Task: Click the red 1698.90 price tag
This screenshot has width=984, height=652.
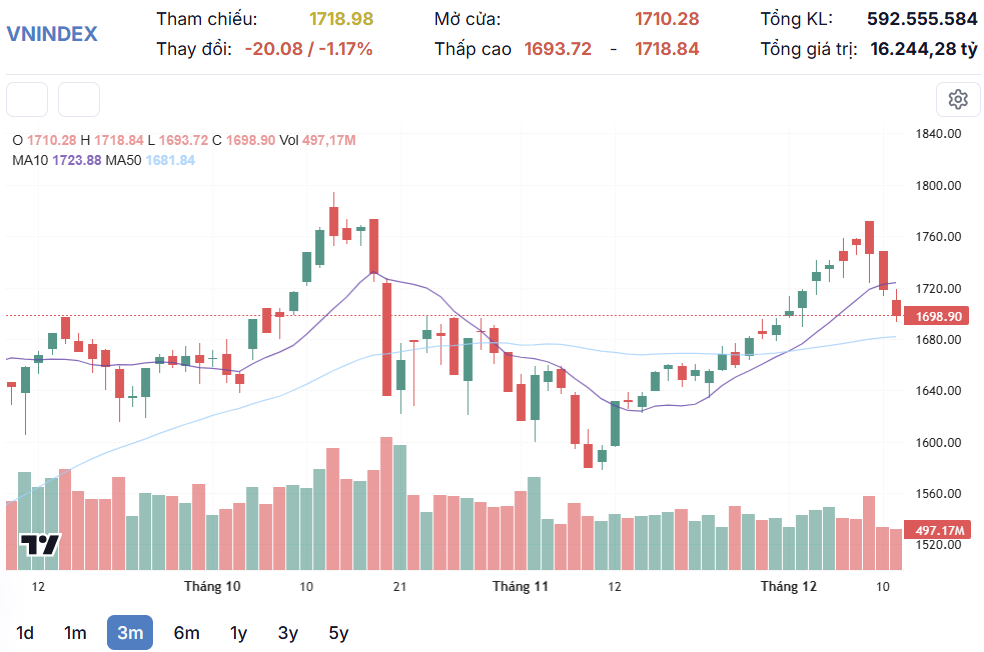Action: click(x=939, y=316)
